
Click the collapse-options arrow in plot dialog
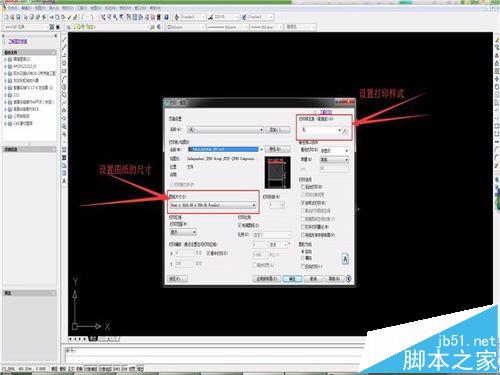[348, 278]
